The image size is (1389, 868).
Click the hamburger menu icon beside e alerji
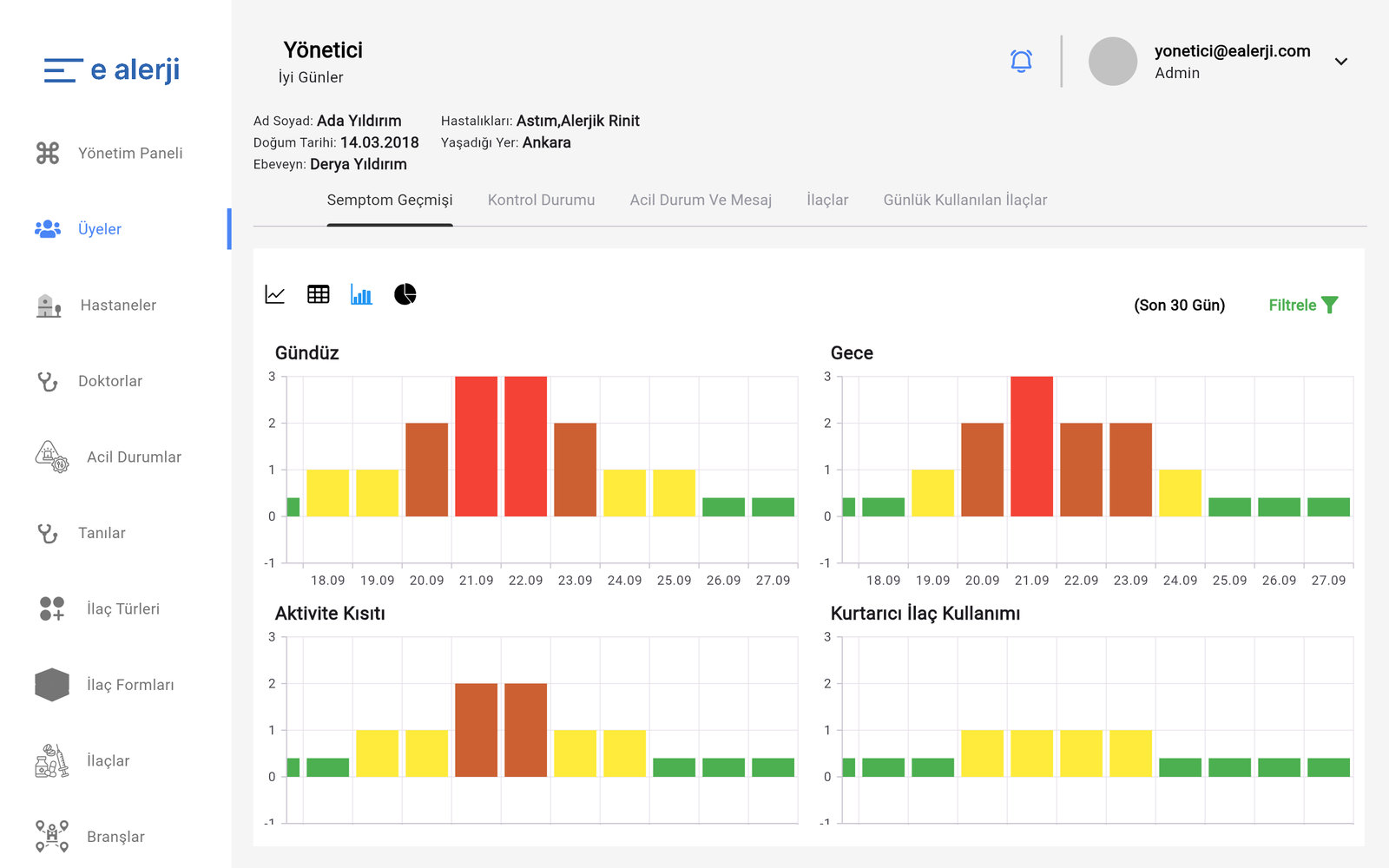63,70
